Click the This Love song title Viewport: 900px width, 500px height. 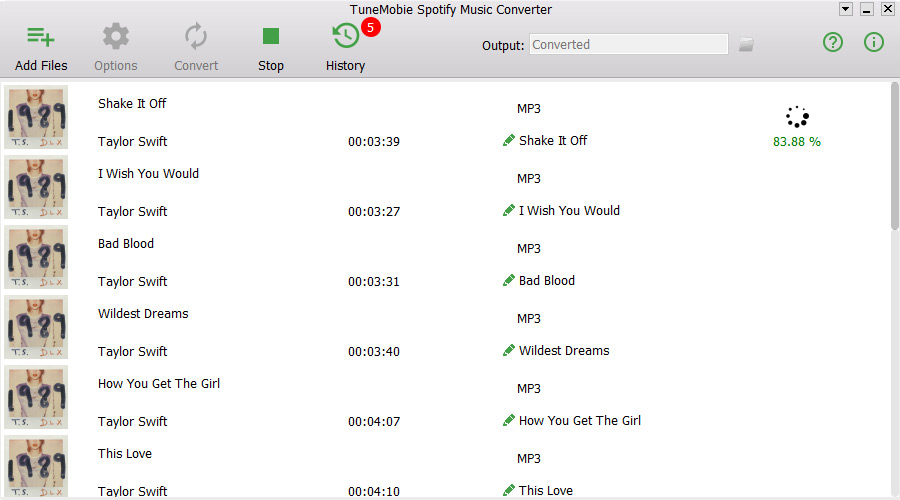pos(125,454)
